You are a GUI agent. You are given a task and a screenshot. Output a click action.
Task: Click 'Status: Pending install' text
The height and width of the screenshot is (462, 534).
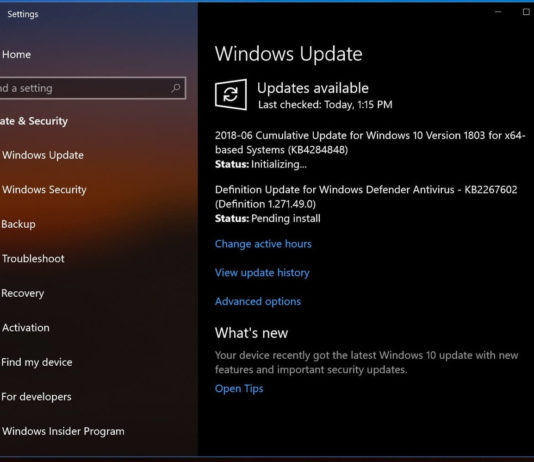pyautogui.click(x=268, y=219)
